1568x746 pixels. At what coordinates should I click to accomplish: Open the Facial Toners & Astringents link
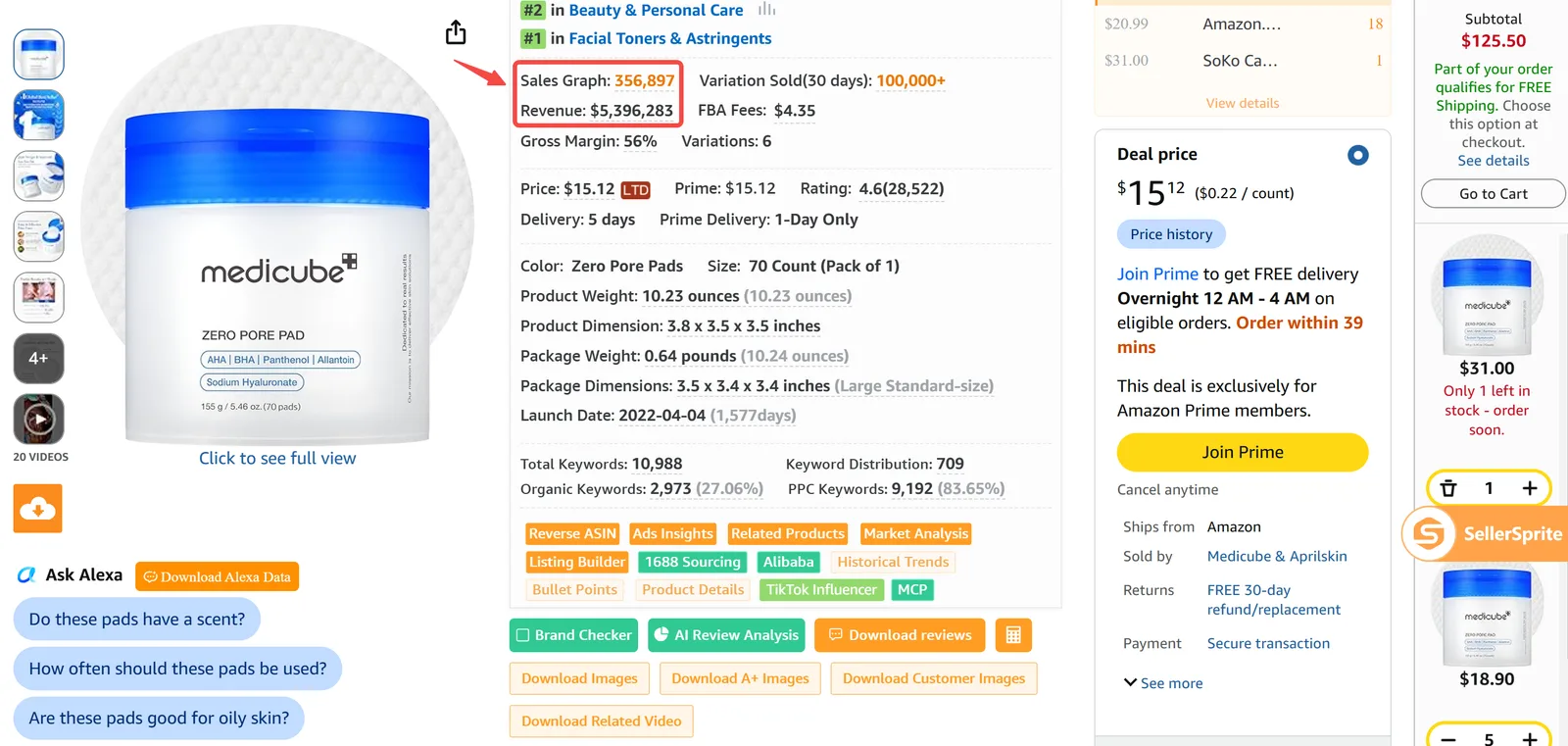pos(670,38)
